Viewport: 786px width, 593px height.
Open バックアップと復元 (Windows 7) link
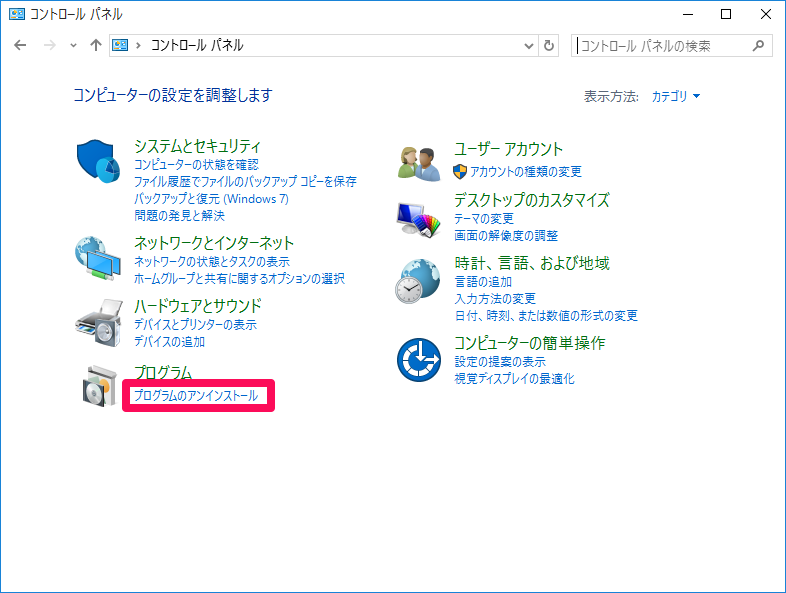tap(211, 199)
